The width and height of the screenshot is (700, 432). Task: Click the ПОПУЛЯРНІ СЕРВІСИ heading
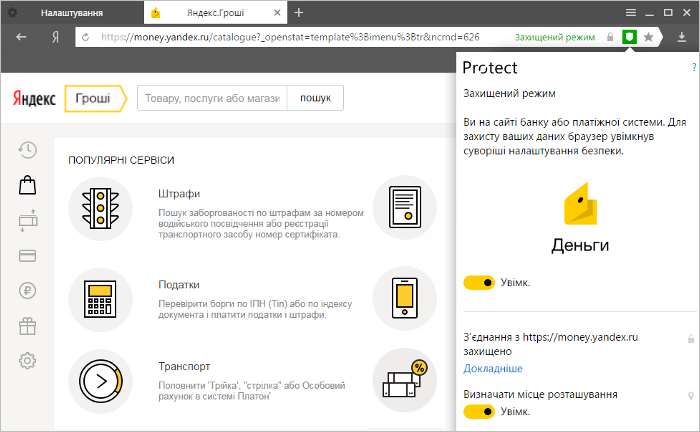[121, 160]
